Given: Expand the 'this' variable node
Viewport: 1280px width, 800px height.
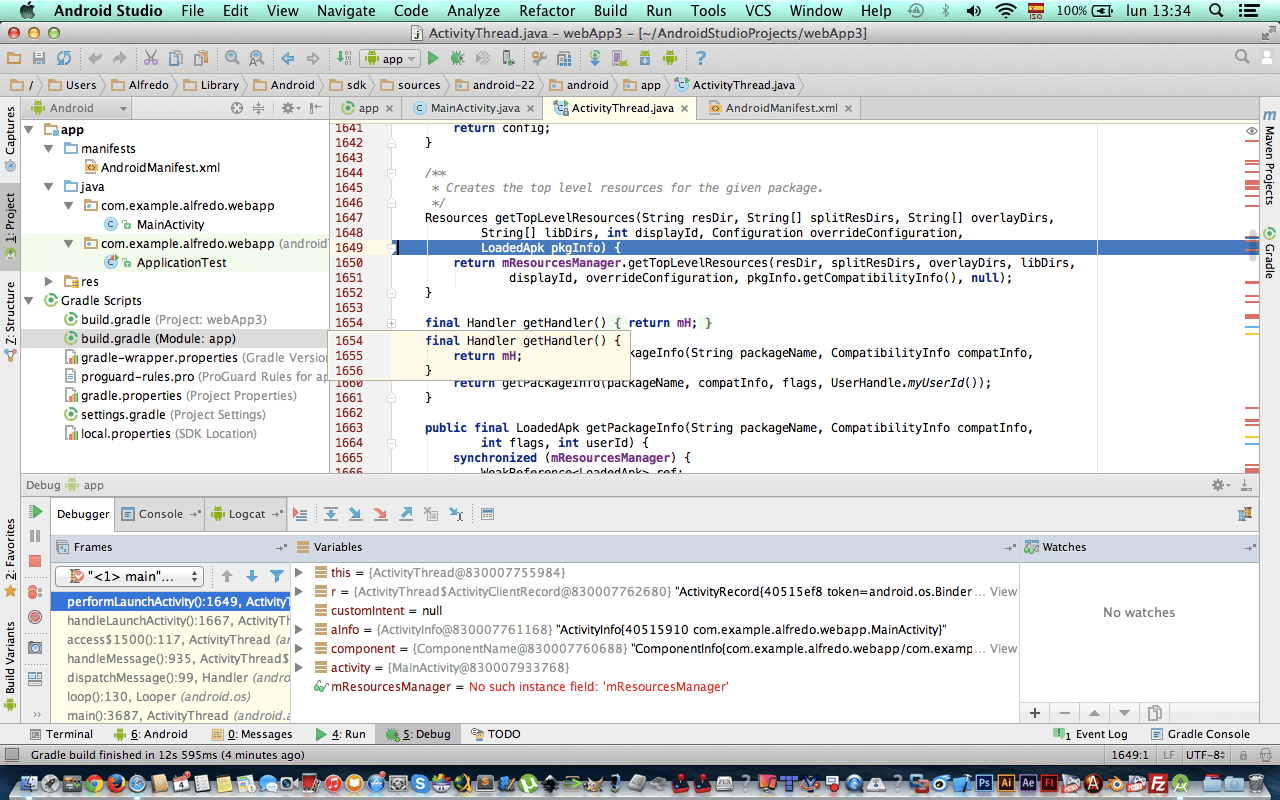Looking at the screenshot, I should (x=299, y=573).
